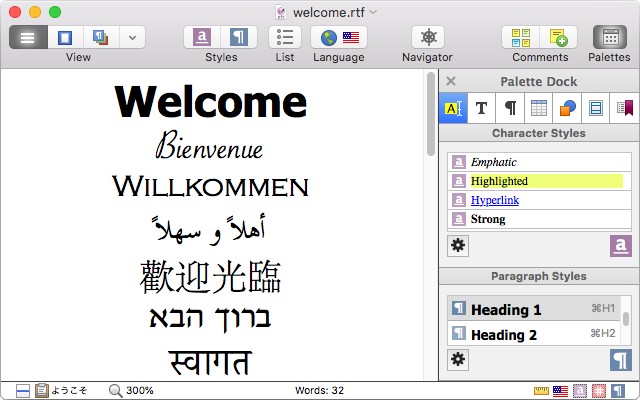Click the new paragraph style button

621,360
